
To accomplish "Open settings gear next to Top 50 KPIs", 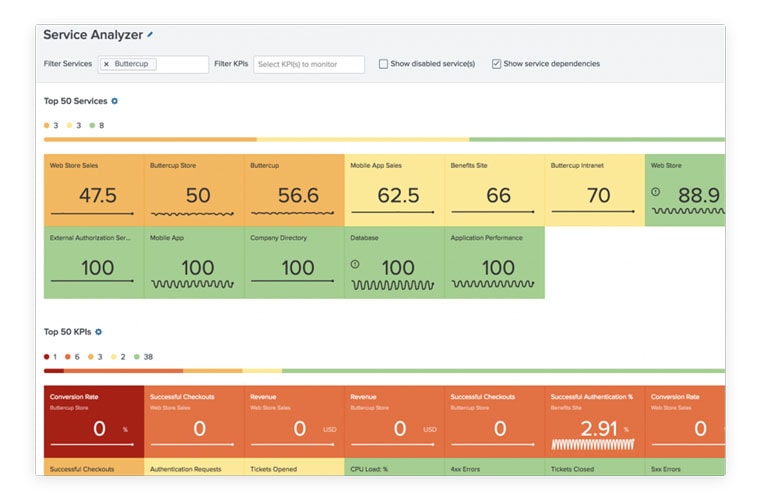I will click(x=98, y=331).
